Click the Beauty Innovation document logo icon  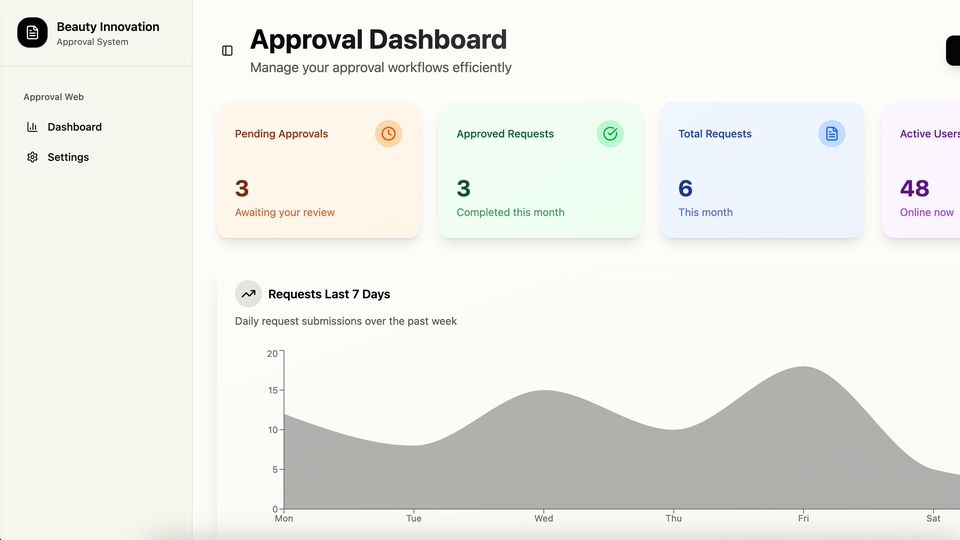(32, 33)
